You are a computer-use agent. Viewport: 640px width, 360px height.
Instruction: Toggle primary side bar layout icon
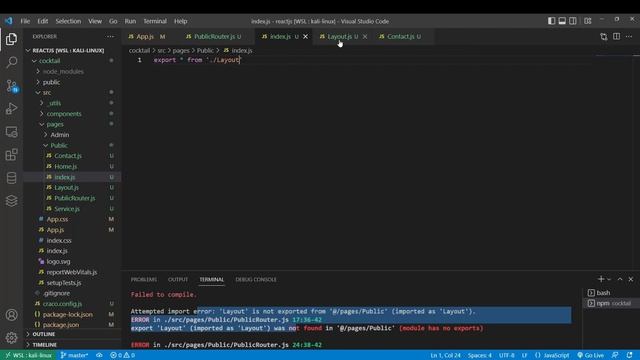tap(551, 21)
